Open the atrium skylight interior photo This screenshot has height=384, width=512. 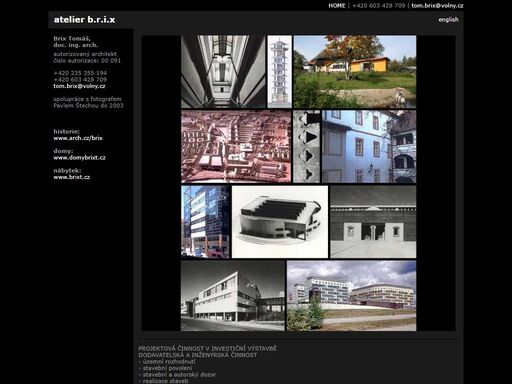223,72
